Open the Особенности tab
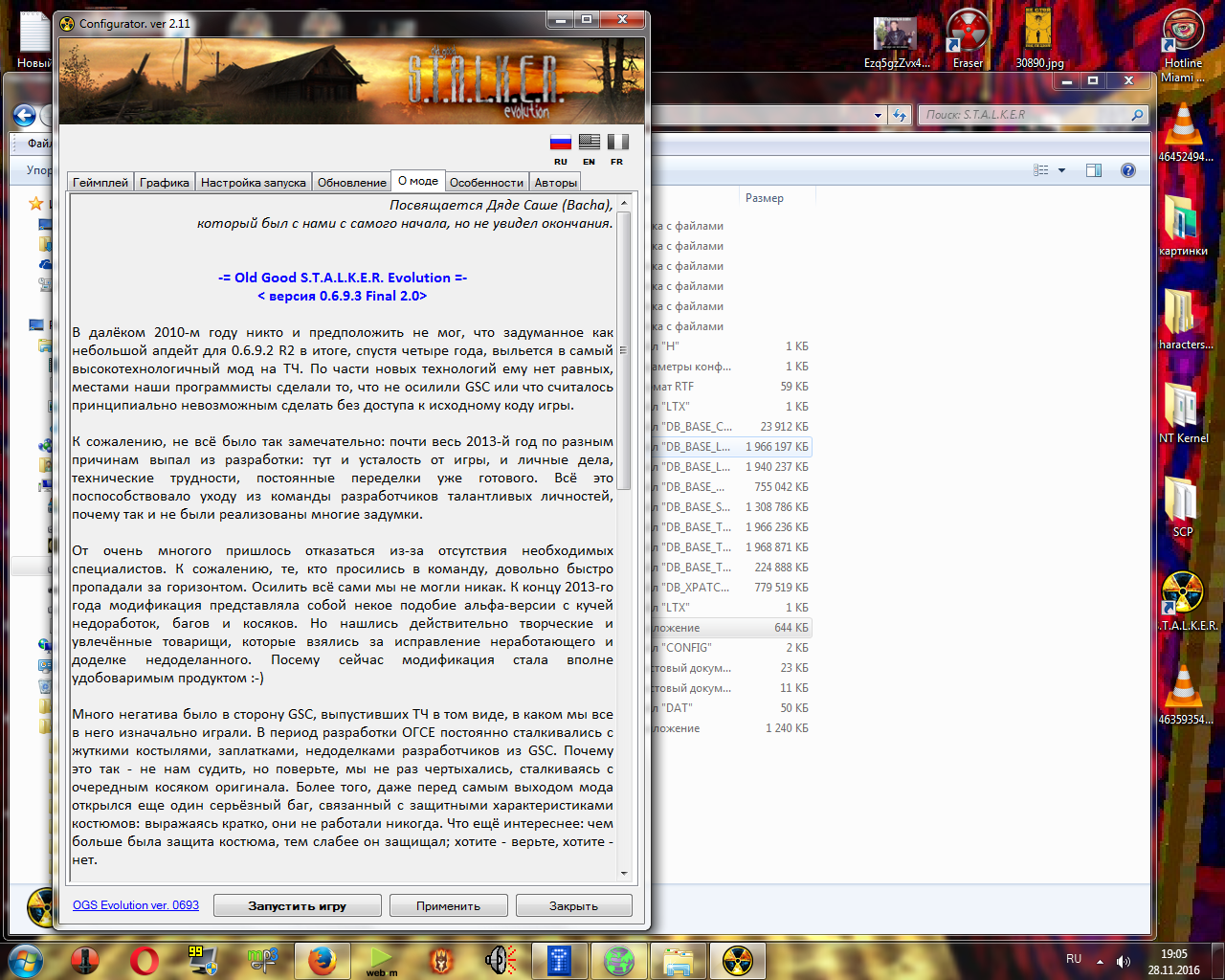 (487, 183)
